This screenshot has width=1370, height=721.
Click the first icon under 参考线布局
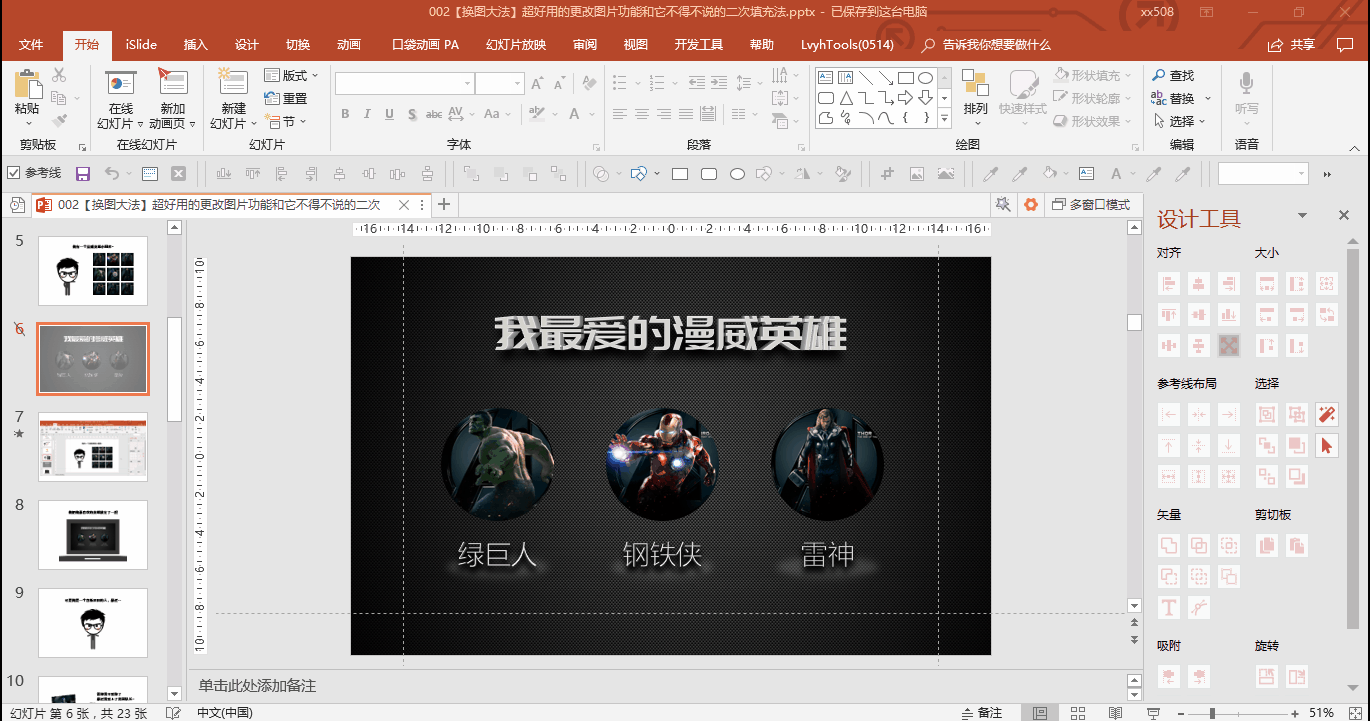pyautogui.click(x=1168, y=414)
